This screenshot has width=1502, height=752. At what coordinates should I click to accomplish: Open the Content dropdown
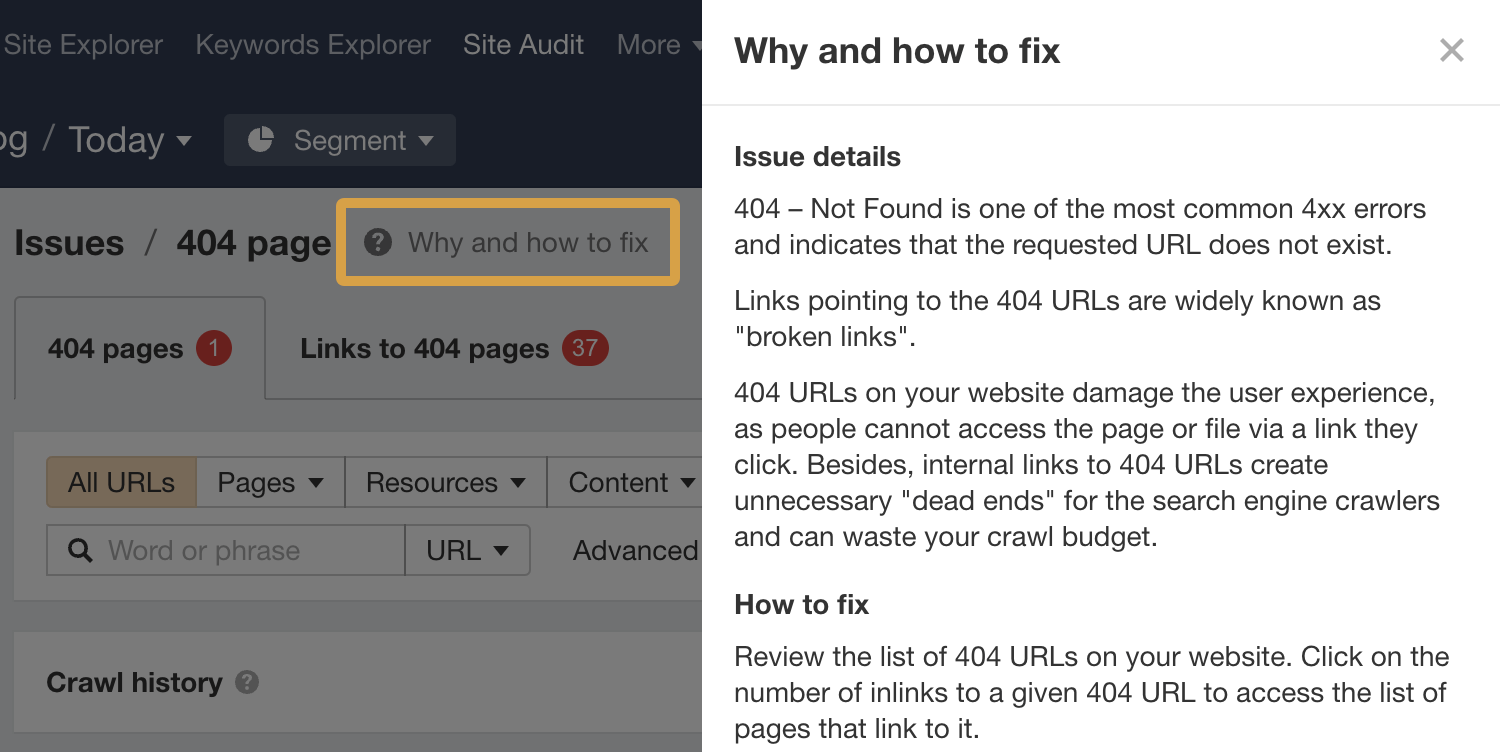tap(629, 482)
